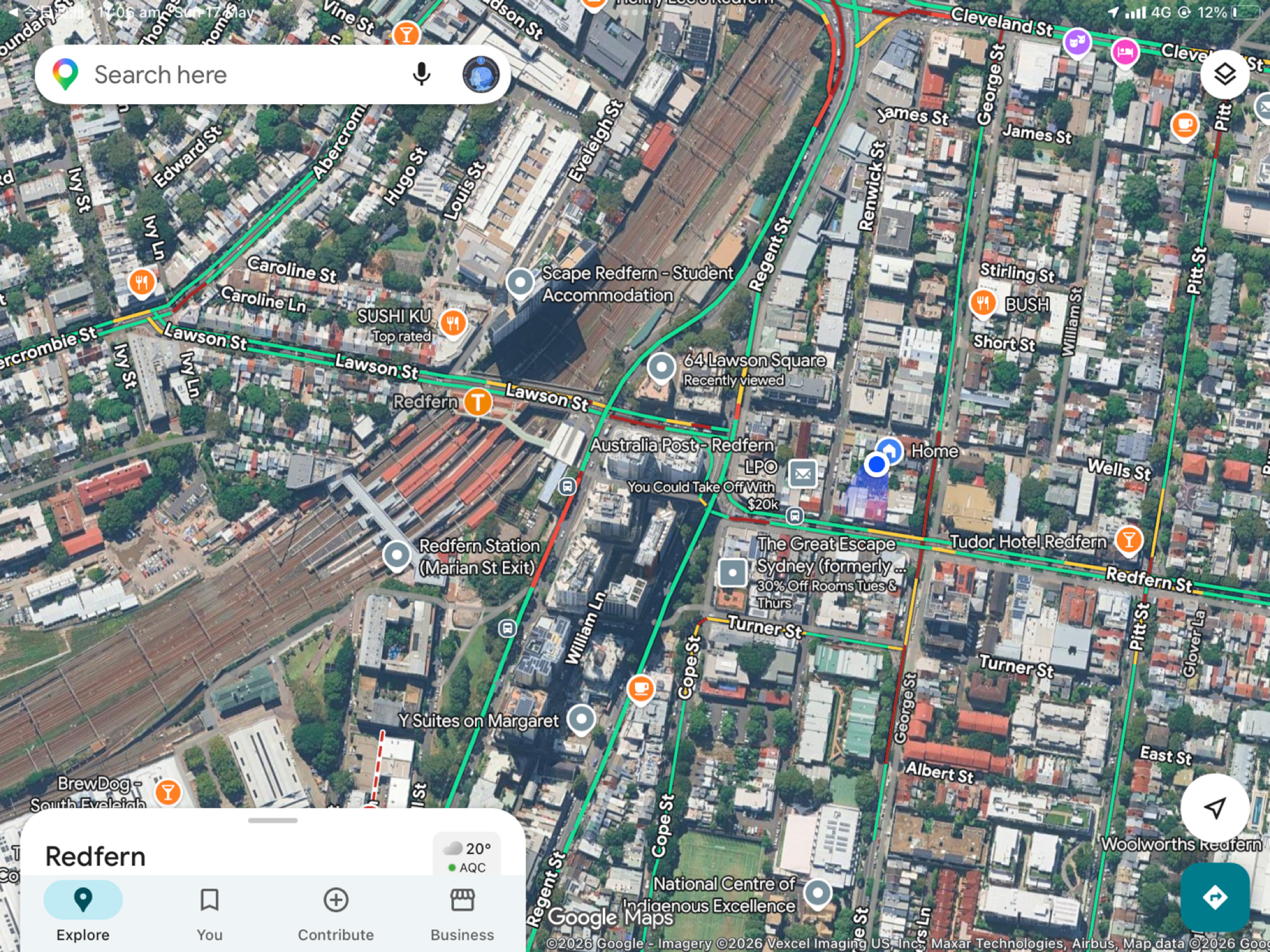Open the account profile avatar

481,74
